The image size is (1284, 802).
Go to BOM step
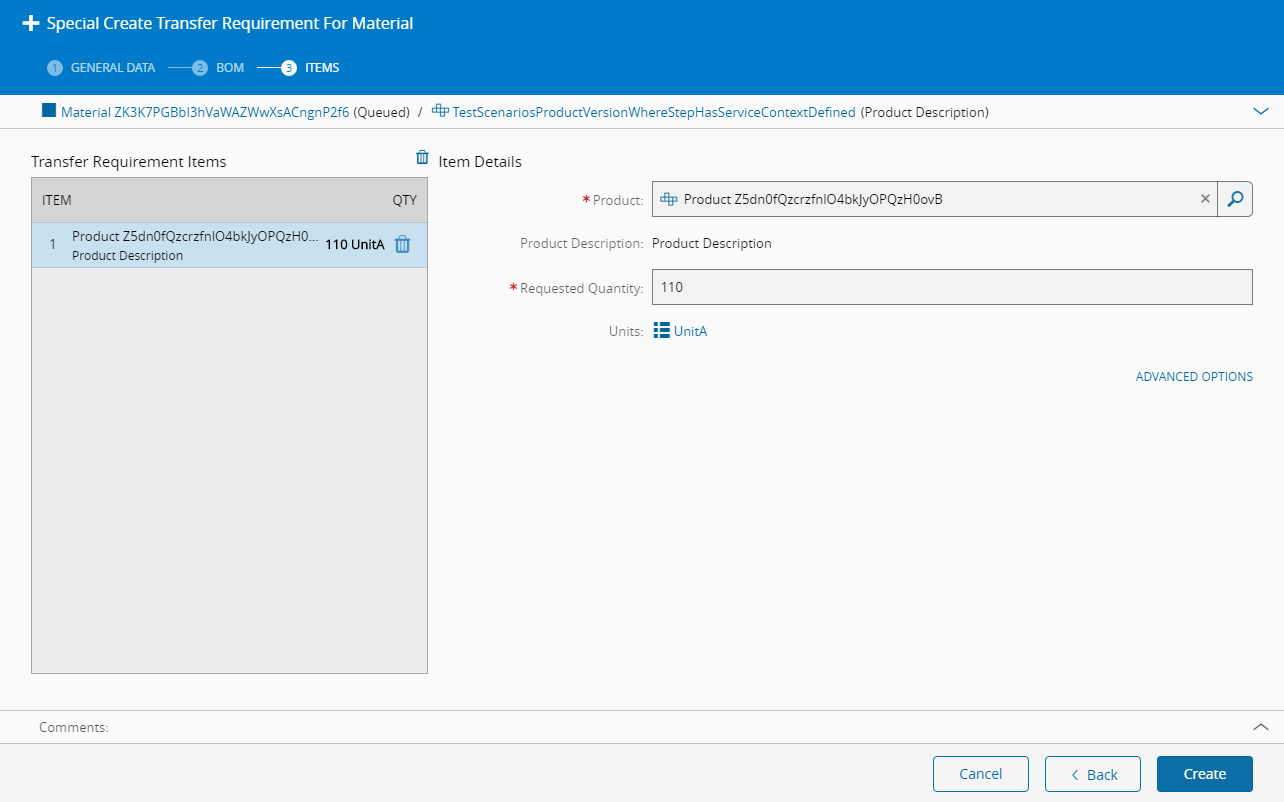tap(220, 68)
